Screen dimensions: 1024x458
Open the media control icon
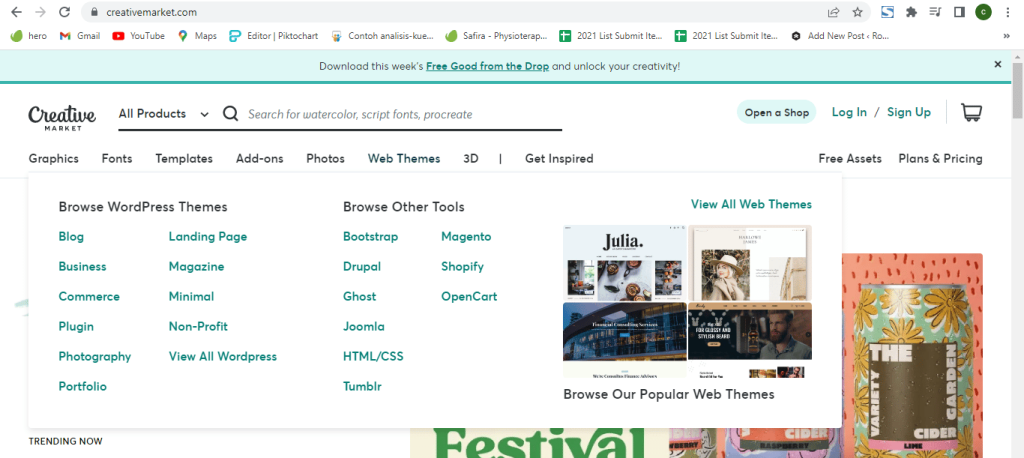(x=935, y=12)
